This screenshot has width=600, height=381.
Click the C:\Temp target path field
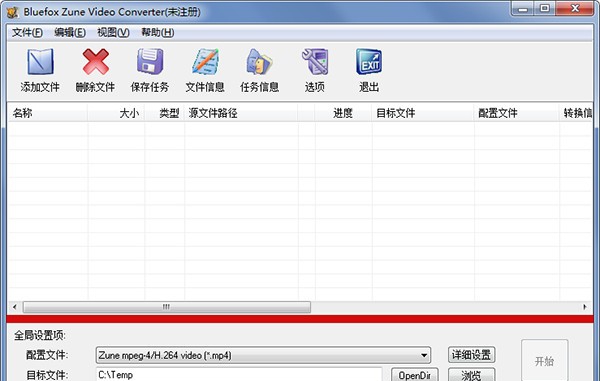[x=239, y=374]
